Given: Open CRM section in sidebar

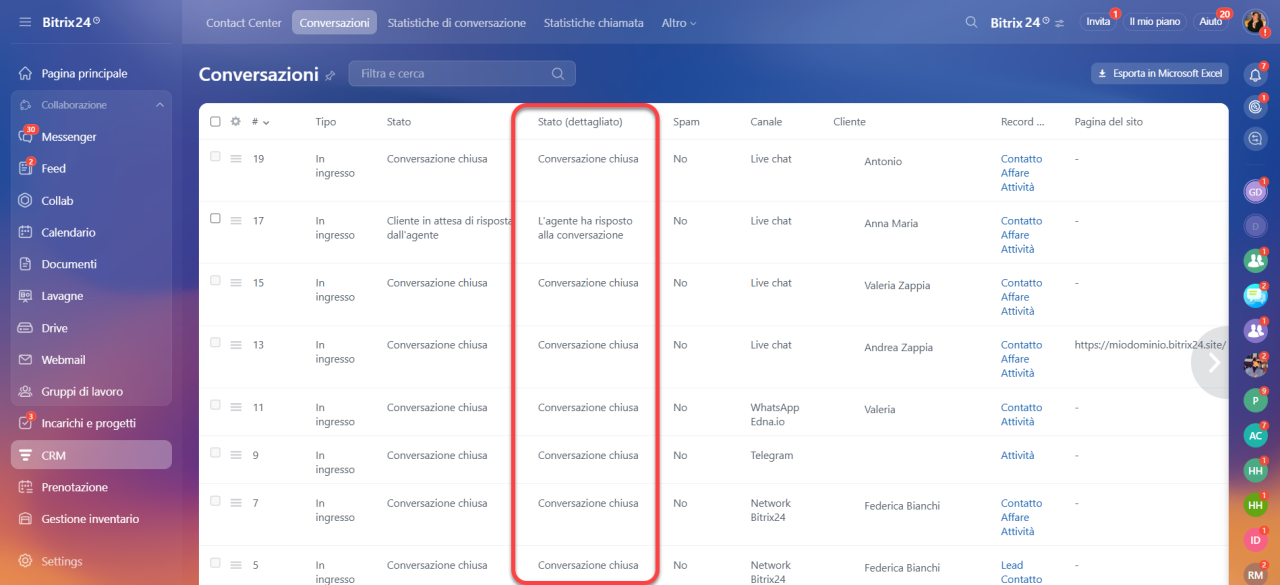Looking at the screenshot, I should pyautogui.click(x=91, y=455).
